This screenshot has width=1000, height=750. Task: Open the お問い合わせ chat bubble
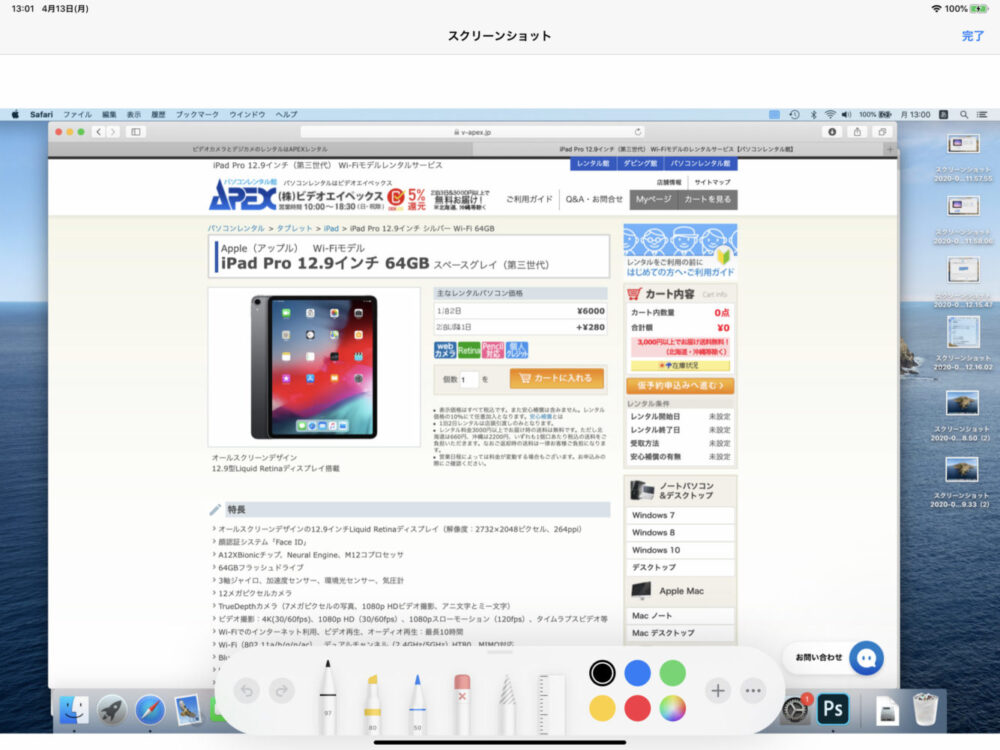coord(866,658)
